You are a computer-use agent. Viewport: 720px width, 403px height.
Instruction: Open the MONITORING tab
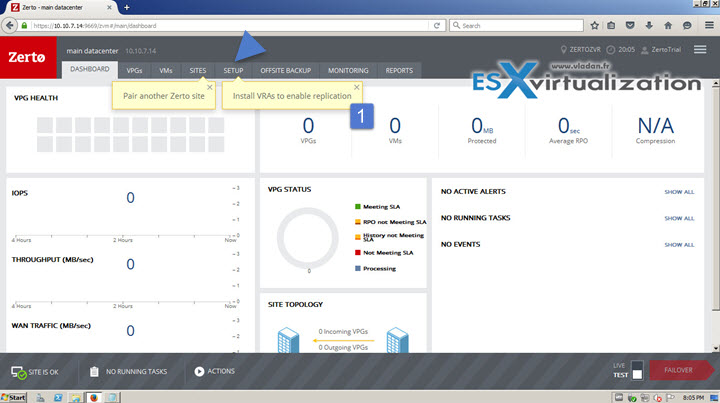(x=348, y=70)
